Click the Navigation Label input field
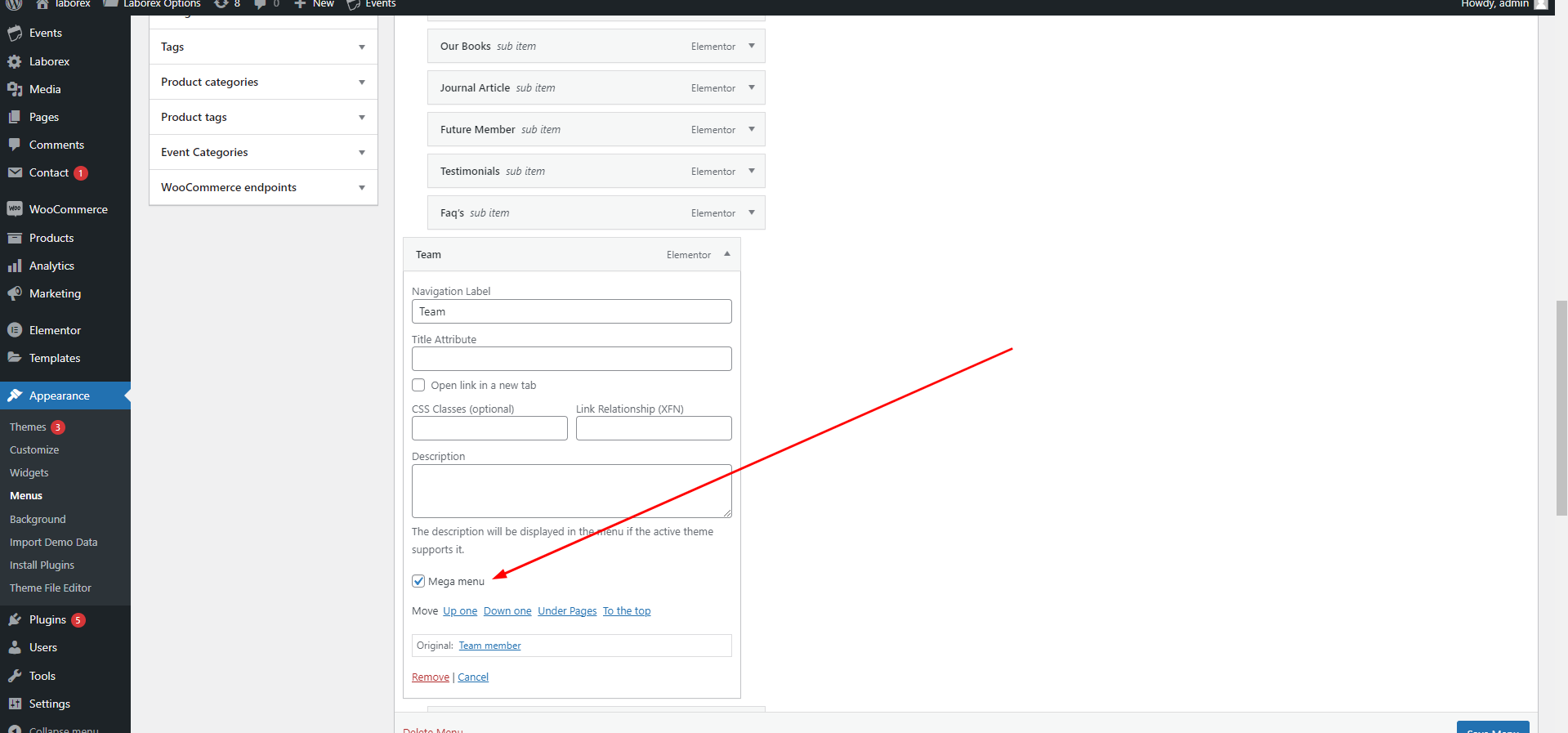The height and width of the screenshot is (733, 1568). click(x=572, y=311)
